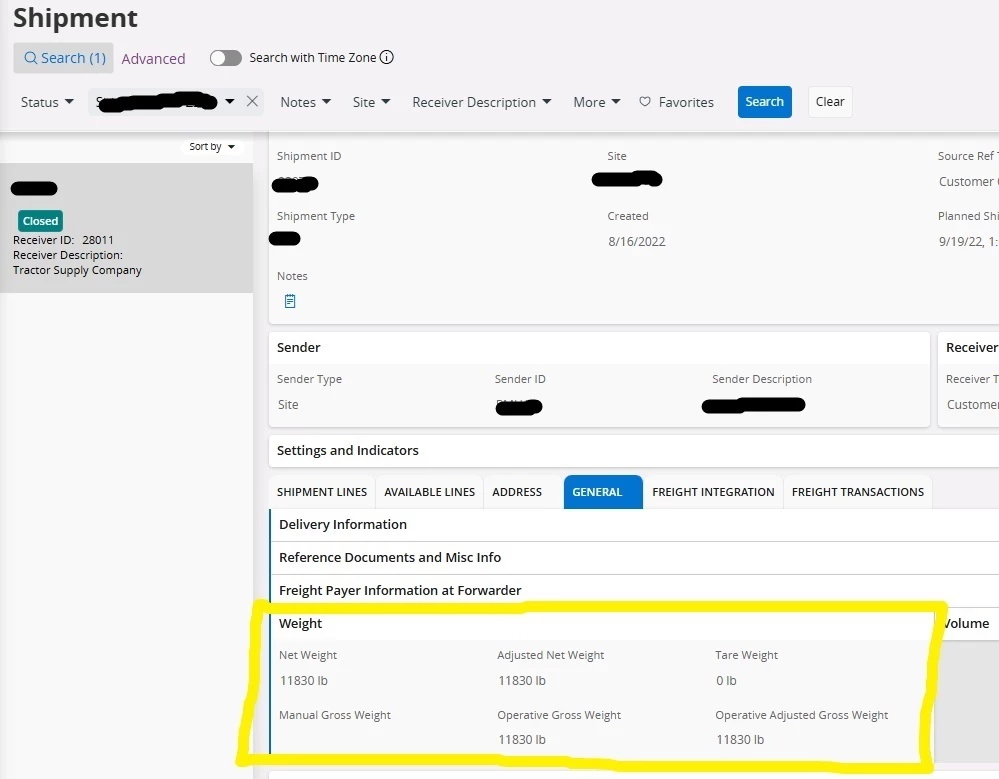Click Receiver ID 28011 text
The height and width of the screenshot is (779, 999).
[x=63, y=240]
